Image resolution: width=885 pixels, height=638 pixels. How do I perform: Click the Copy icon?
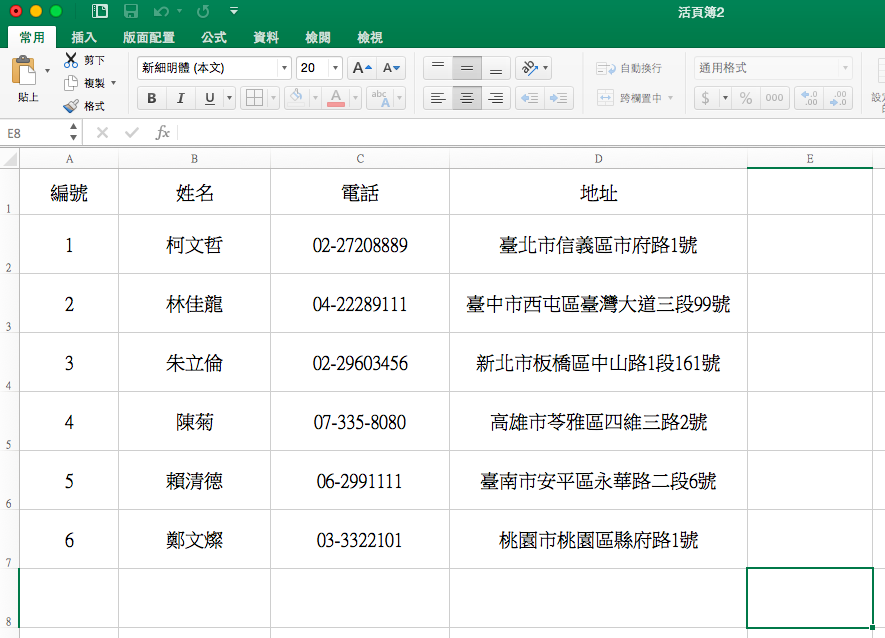pyautogui.click(x=71, y=83)
